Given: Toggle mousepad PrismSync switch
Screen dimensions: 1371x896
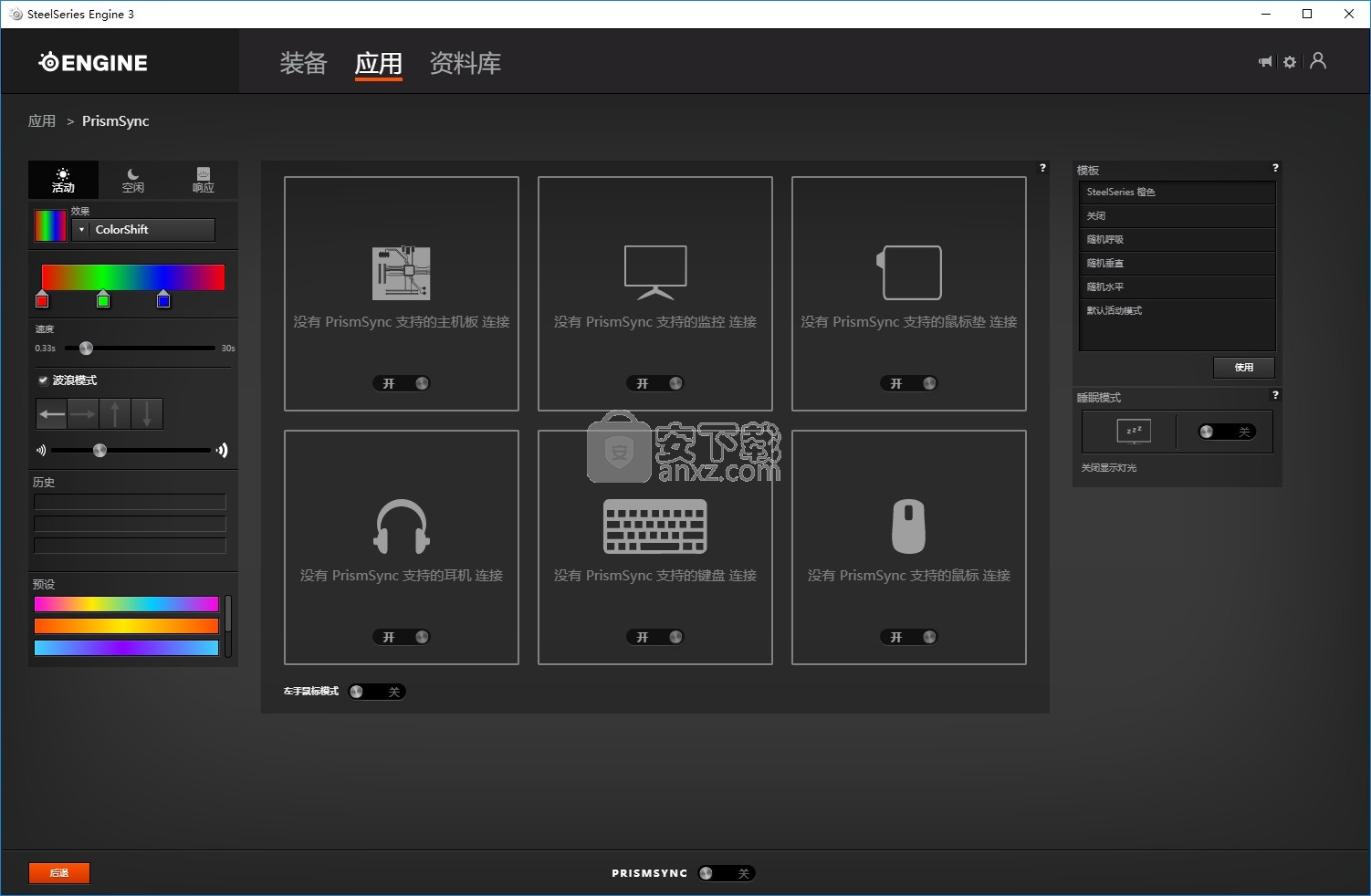Looking at the screenshot, I should 909,383.
